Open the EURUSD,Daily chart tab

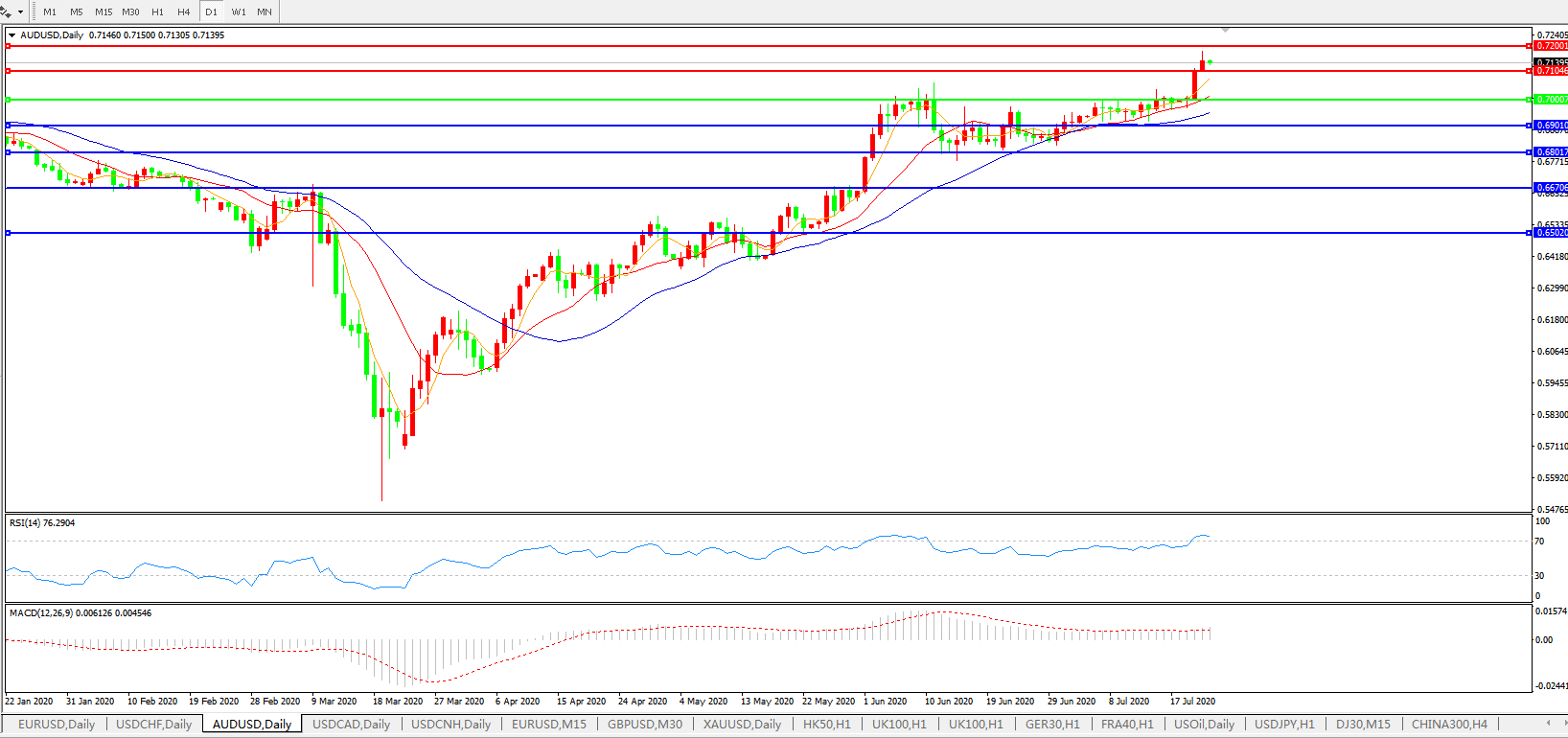pyautogui.click(x=57, y=725)
